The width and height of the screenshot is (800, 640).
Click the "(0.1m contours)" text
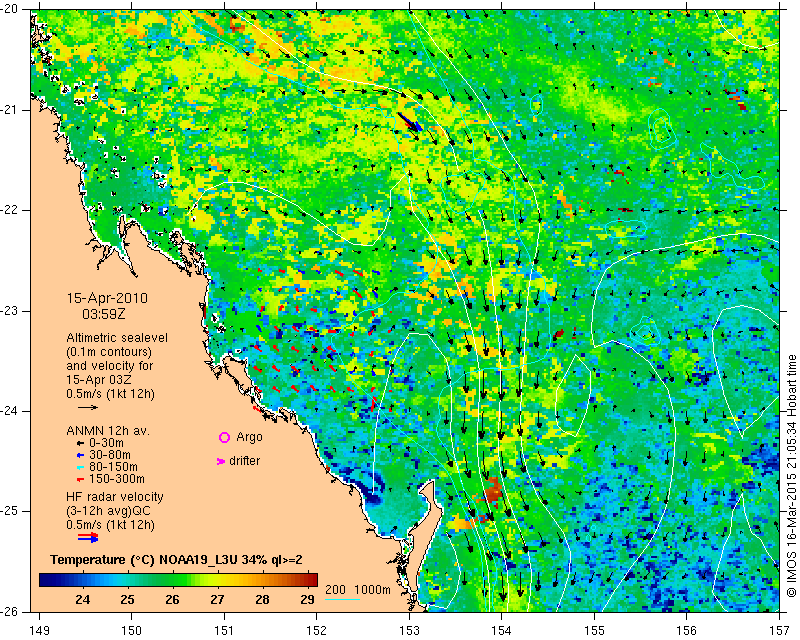click(x=109, y=352)
